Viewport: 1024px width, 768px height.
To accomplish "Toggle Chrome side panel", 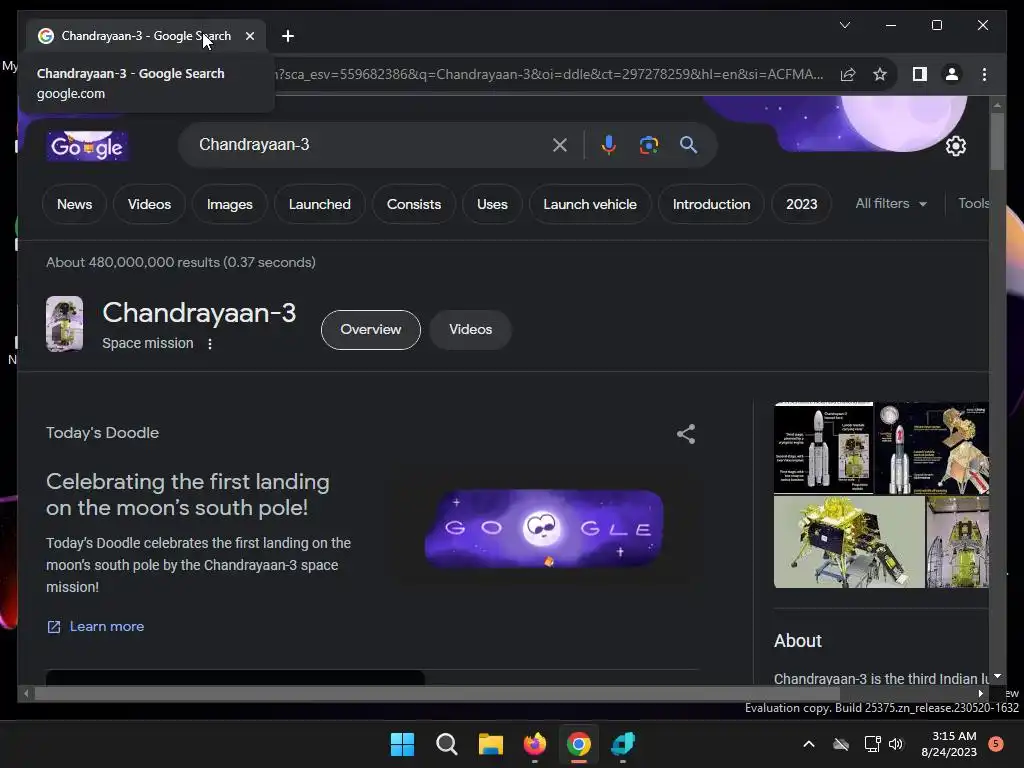I will [x=920, y=74].
